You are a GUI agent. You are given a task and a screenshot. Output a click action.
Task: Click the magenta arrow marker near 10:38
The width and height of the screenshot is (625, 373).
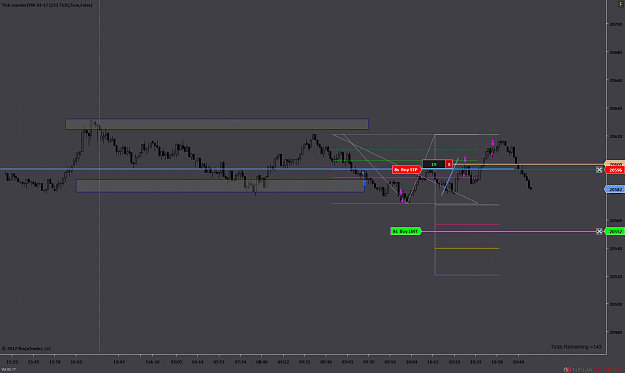coord(493,143)
